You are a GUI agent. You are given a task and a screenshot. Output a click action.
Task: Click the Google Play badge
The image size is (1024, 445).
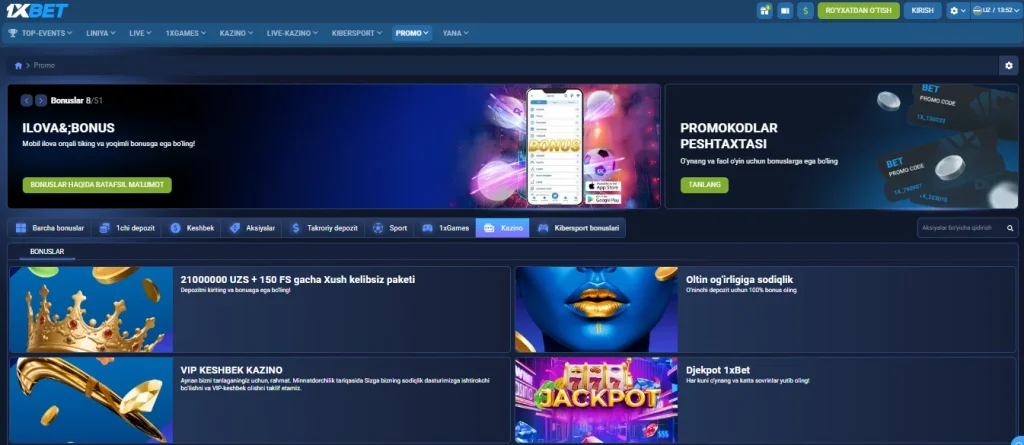click(603, 199)
